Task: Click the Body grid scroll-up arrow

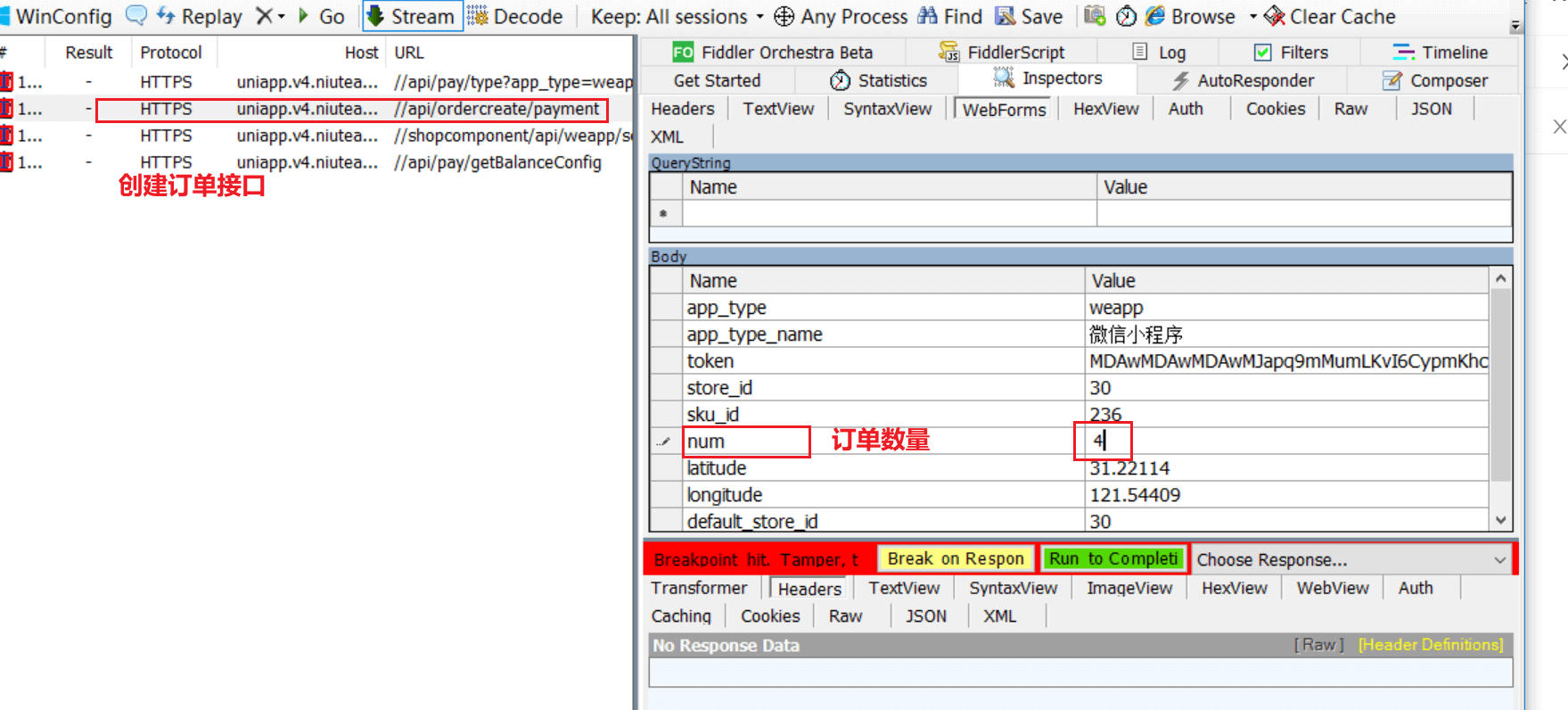Action: click(x=1501, y=278)
